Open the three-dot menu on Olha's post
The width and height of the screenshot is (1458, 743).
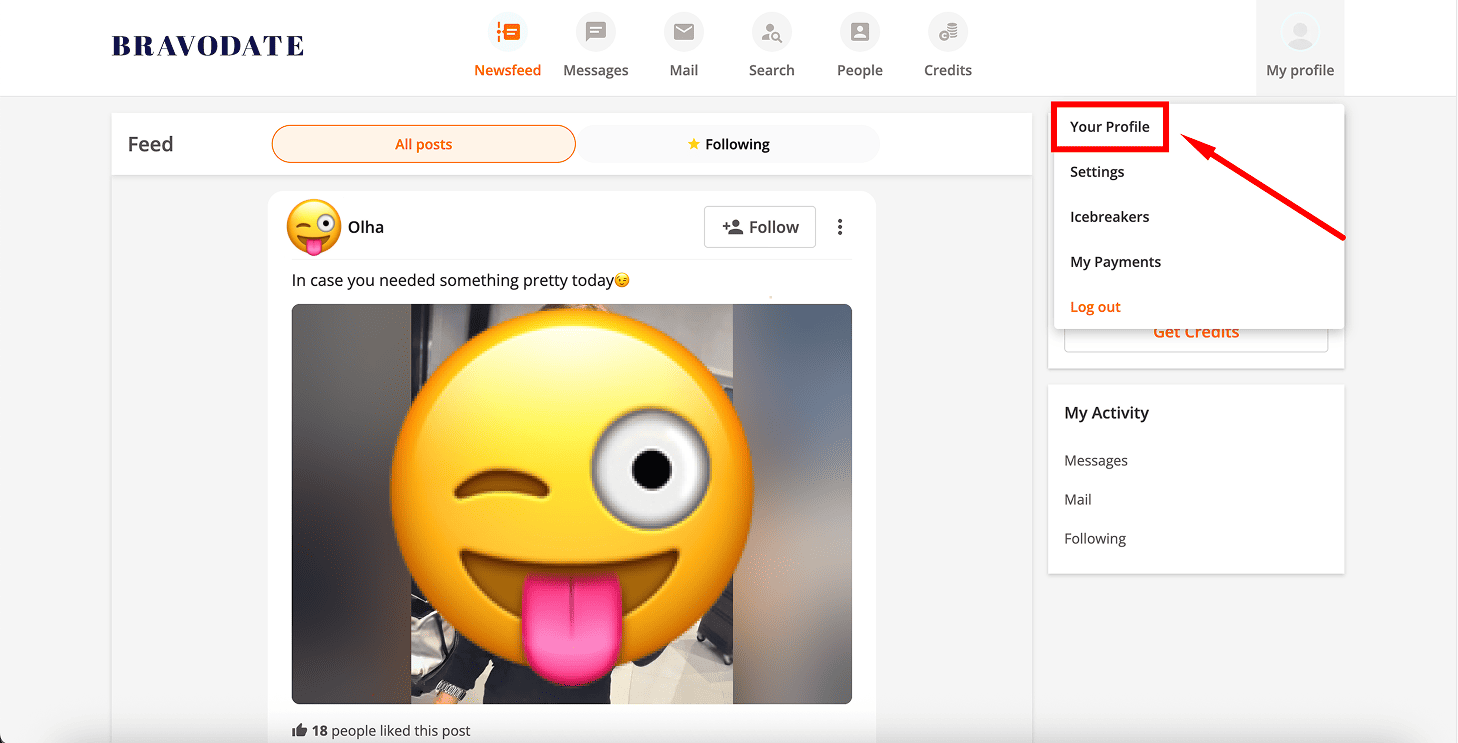840,227
